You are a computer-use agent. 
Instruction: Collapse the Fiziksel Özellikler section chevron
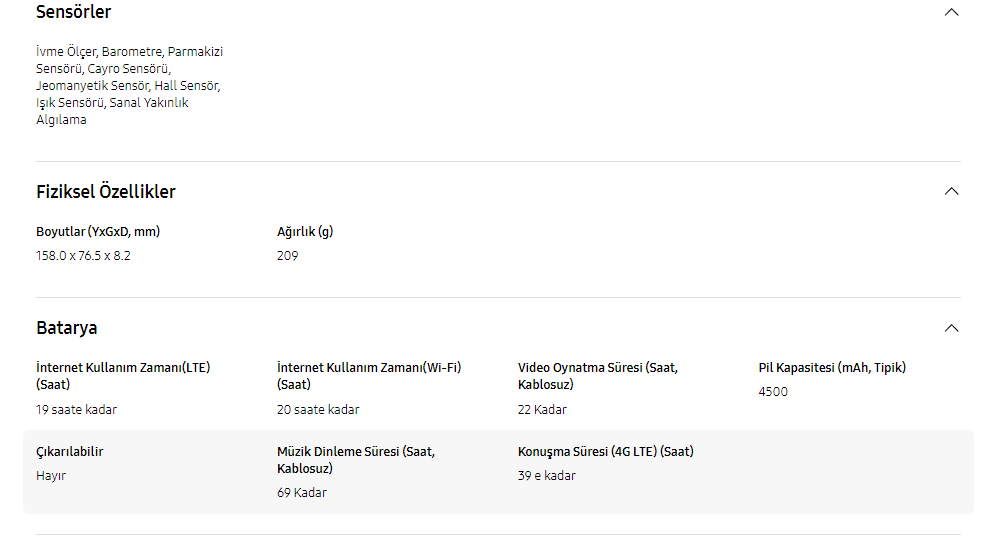click(x=951, y=191)
